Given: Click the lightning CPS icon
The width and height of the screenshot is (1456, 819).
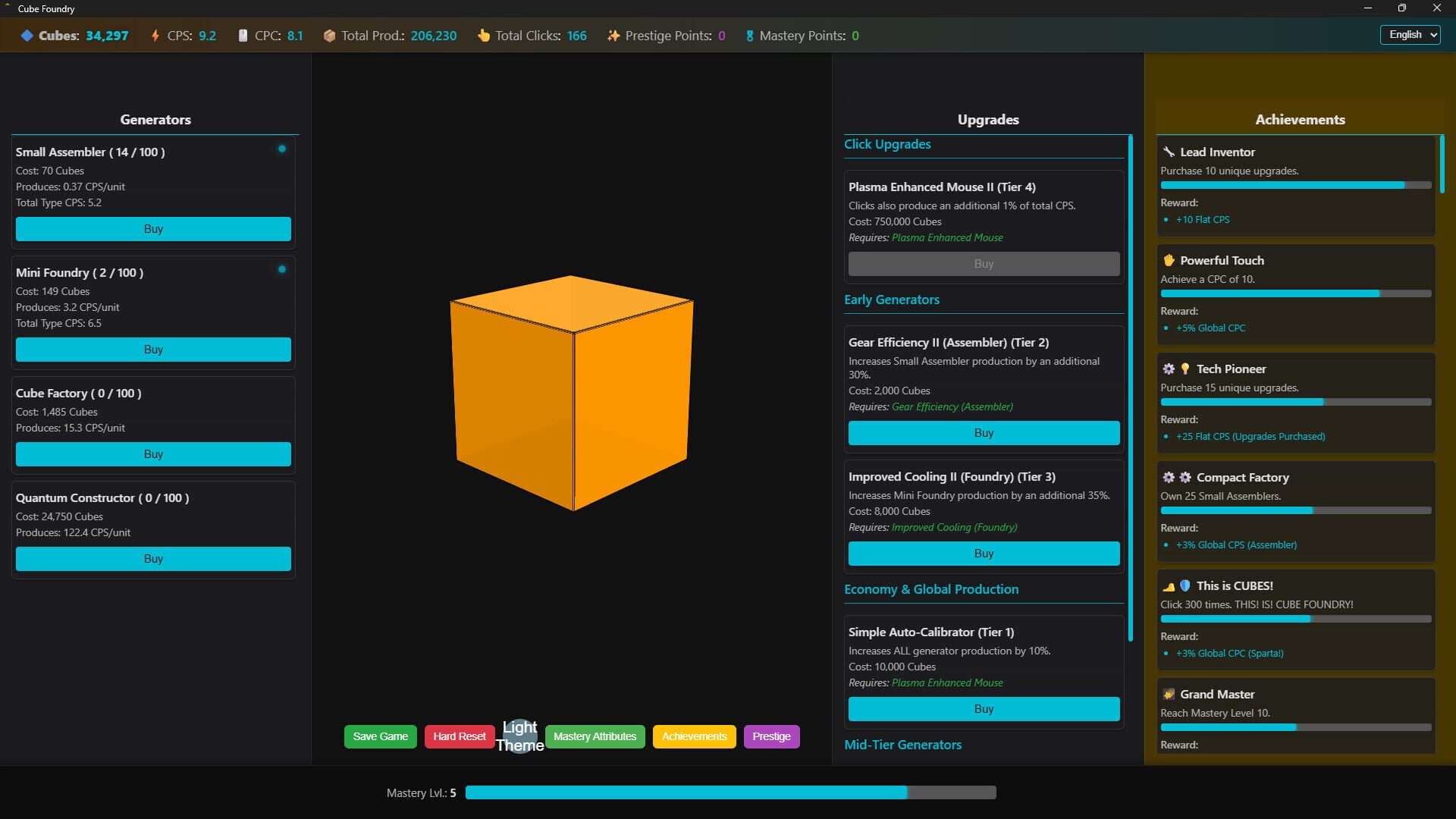Looking at the screenshot, I should tap(155, 35).
